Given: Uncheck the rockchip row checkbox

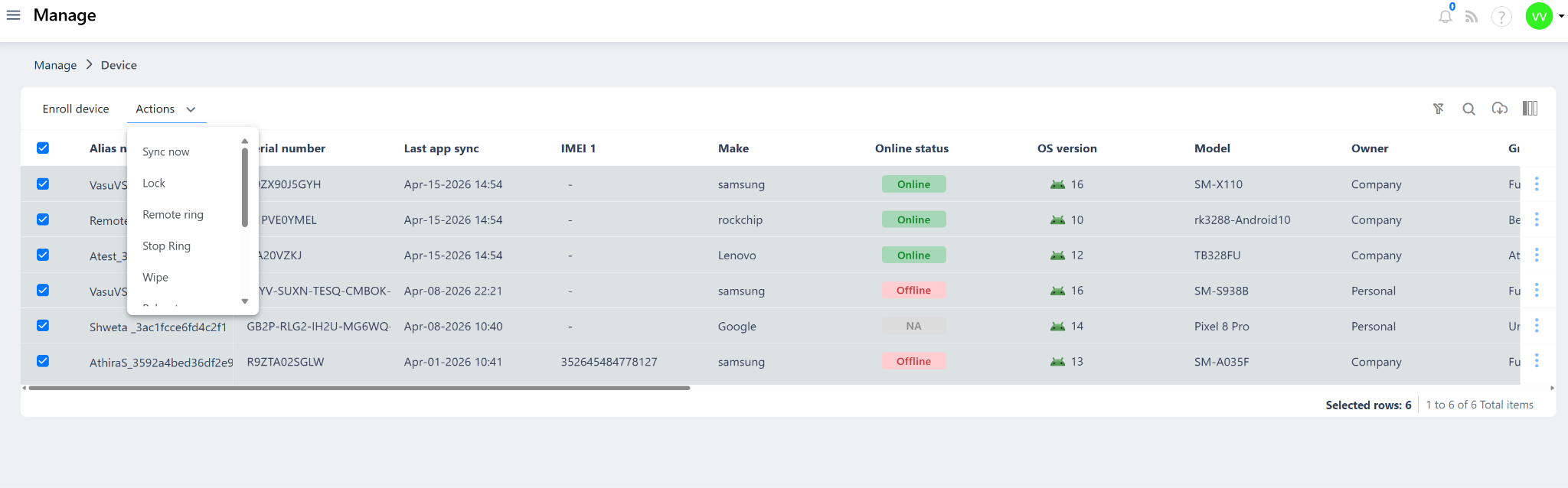Looking at the screenshot, I should [43, 220].
